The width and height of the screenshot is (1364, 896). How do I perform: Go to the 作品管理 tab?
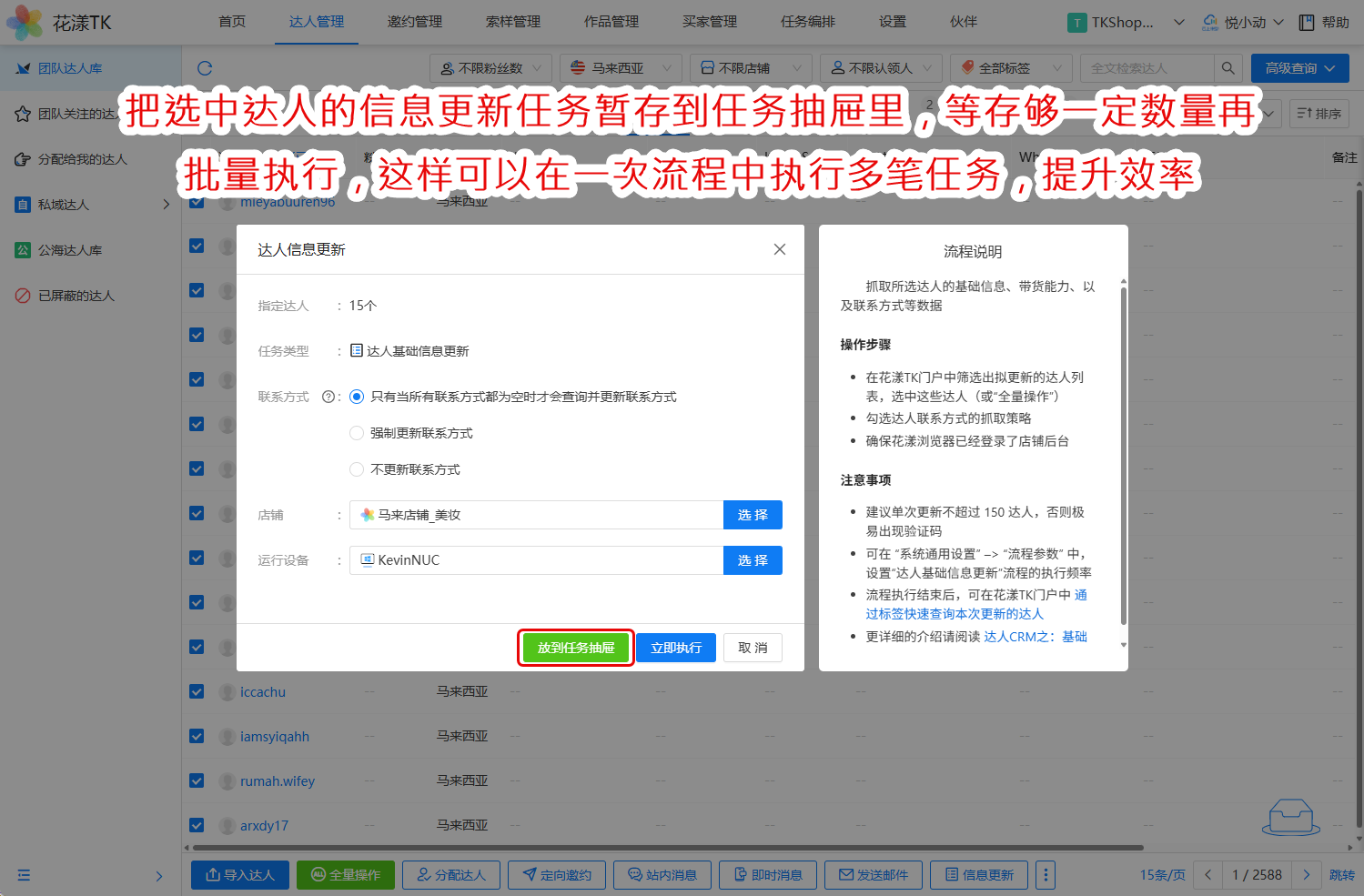[x=611, y=22]
